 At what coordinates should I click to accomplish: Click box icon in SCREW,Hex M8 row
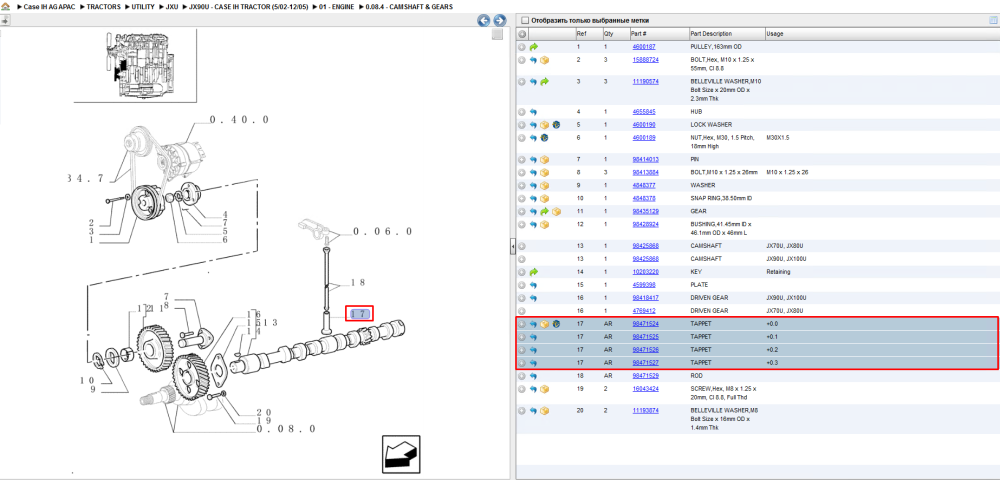pos(545,389)
